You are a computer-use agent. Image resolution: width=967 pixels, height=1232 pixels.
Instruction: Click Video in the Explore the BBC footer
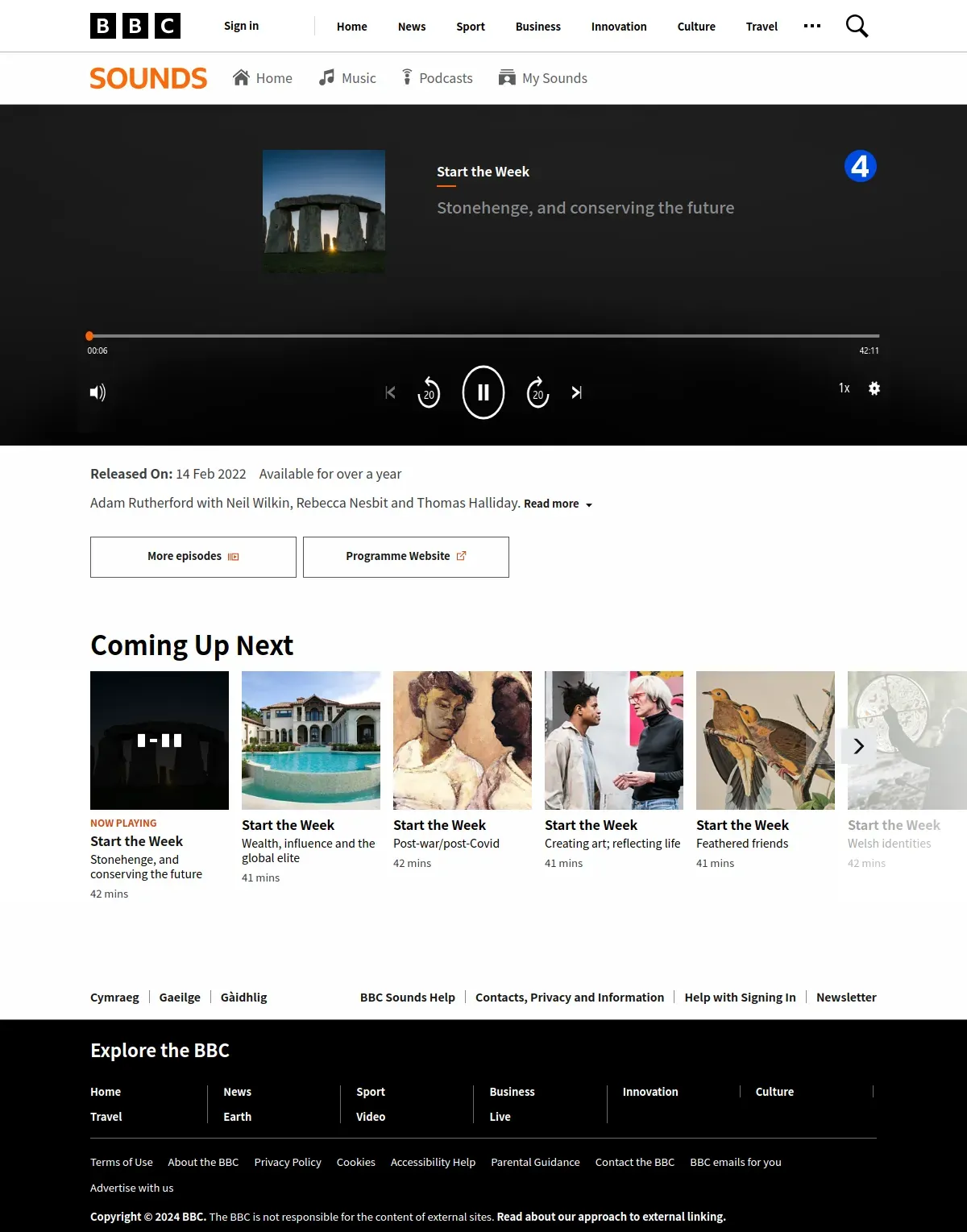pos(371,1117)
